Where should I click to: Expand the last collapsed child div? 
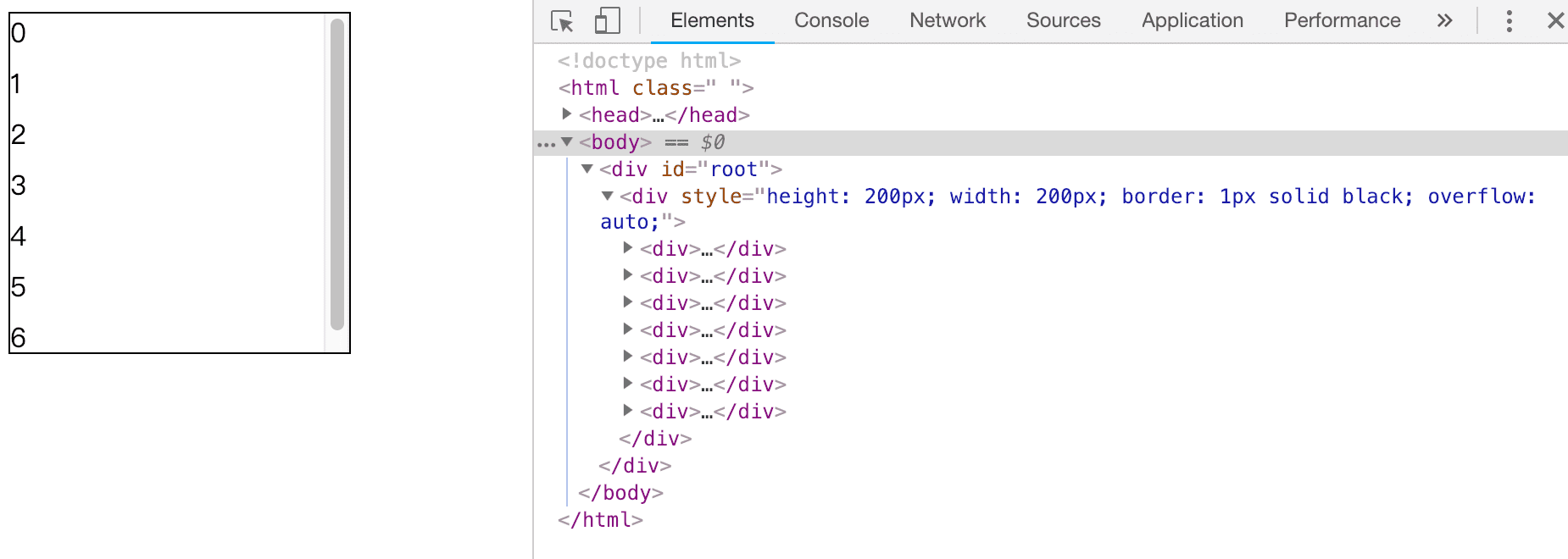(x=627, y=411)
